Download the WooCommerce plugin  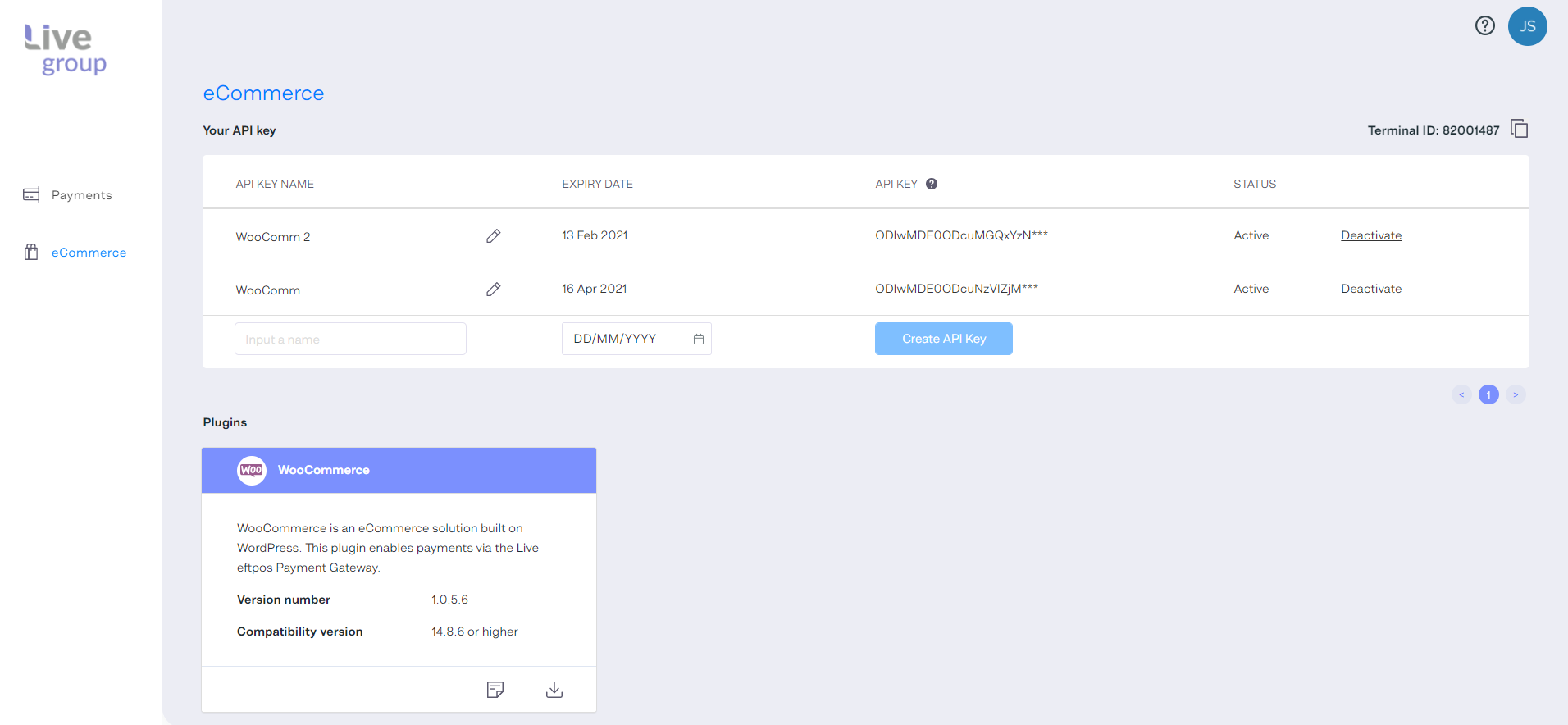pos(554,690)
